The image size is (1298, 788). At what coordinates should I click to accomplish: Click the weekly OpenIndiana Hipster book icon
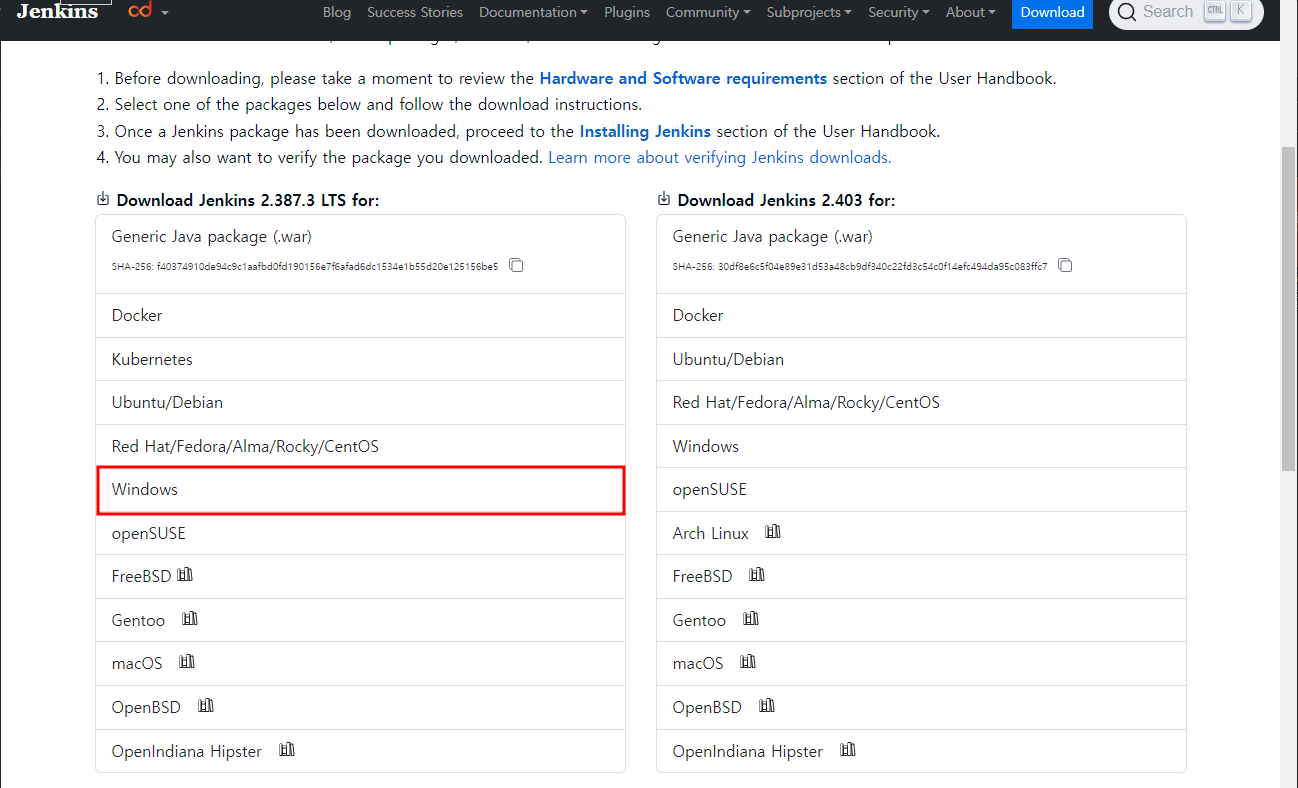click(x=848, y=750)
